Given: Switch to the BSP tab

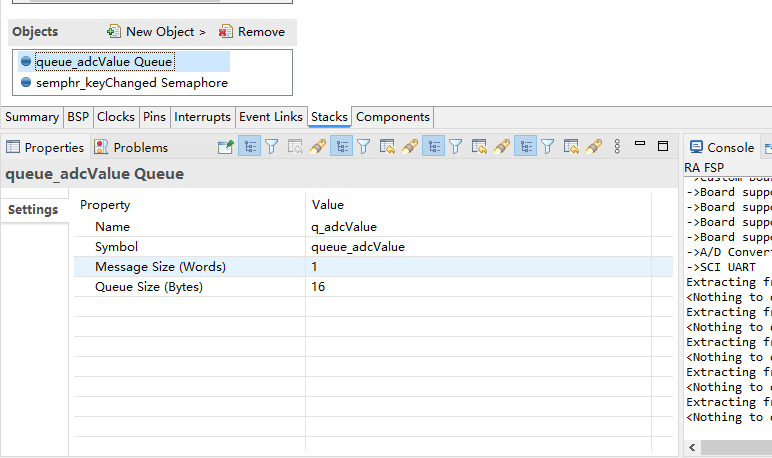Looking at the screenshot, I should (78, 117).
